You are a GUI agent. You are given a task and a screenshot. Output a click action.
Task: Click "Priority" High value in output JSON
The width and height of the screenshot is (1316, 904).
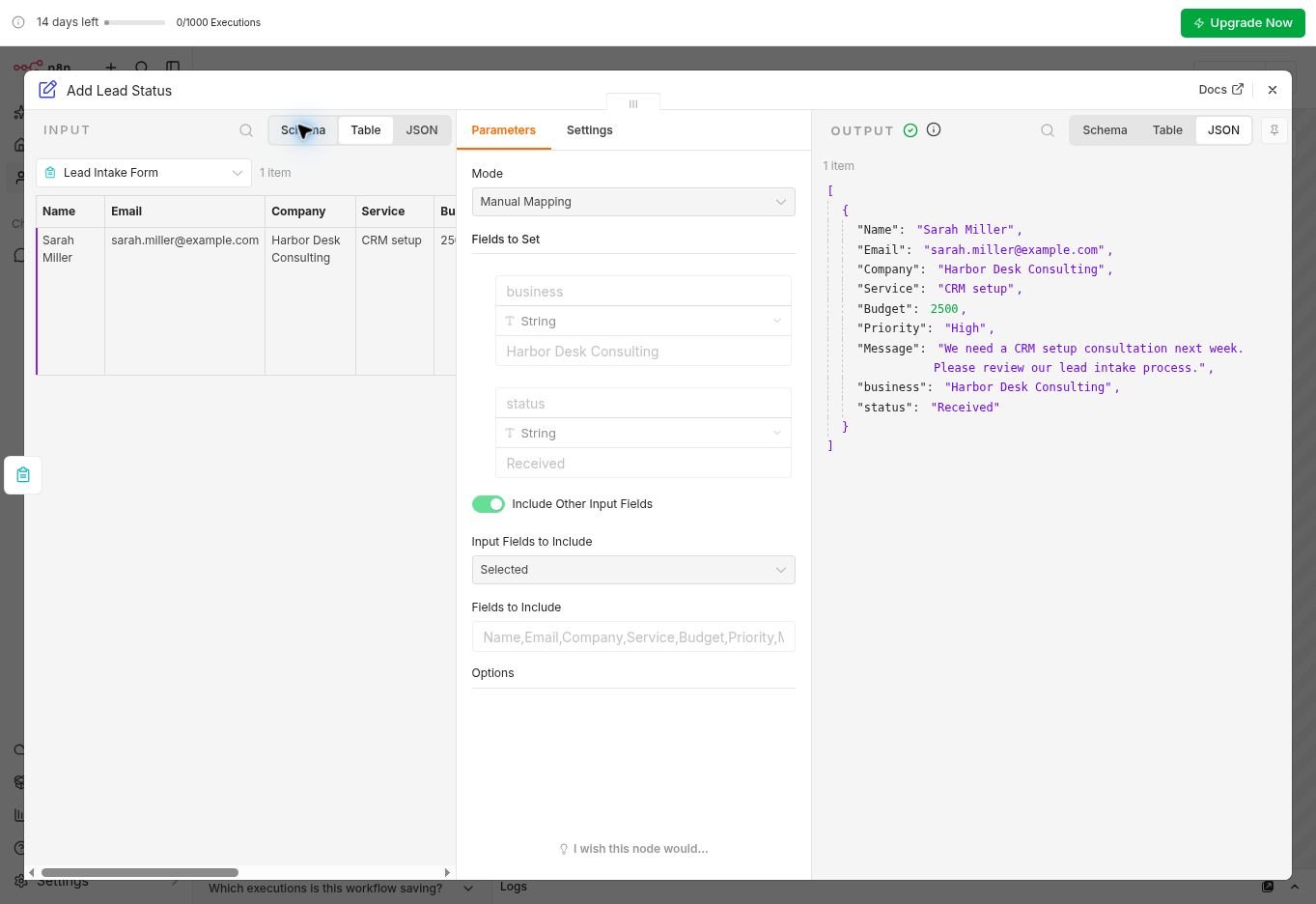(966, 328)
